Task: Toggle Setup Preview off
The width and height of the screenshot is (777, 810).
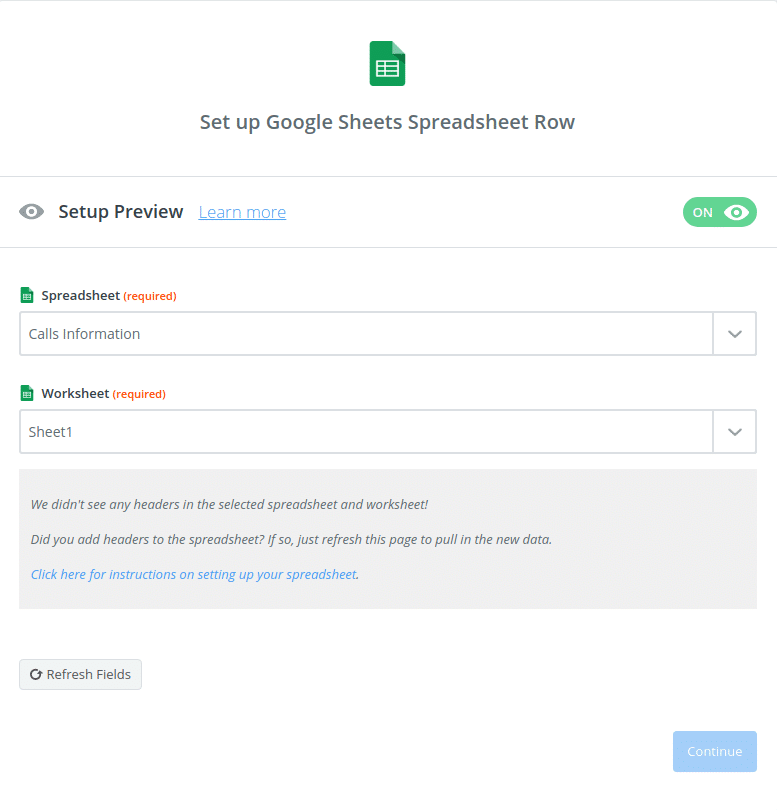Action: [719, 212]
